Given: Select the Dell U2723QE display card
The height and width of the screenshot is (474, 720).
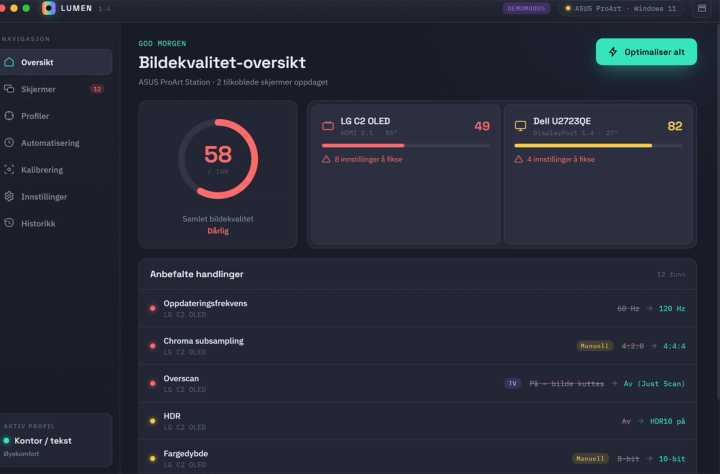Looking at the screenshot, I should point(598,174).
